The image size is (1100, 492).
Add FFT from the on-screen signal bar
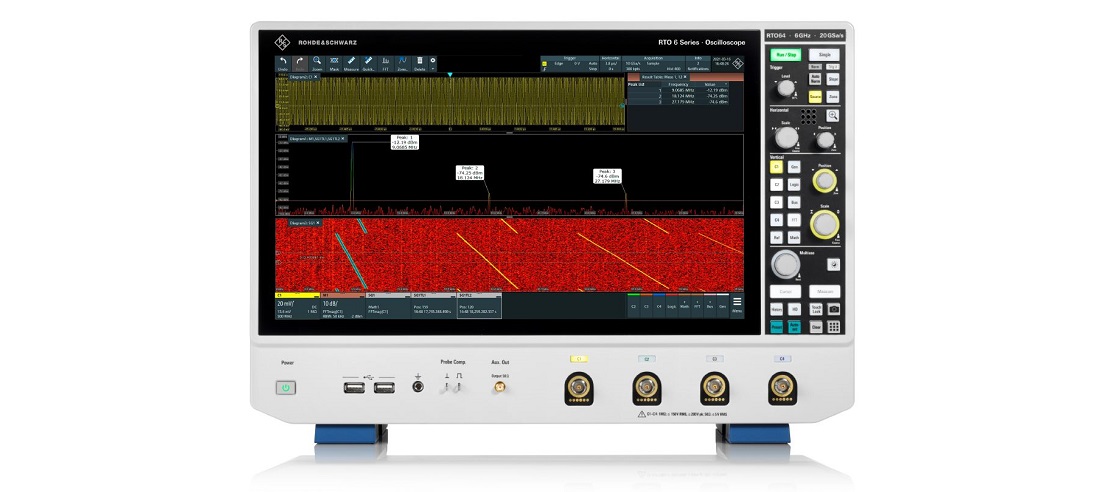click(697, 305)
